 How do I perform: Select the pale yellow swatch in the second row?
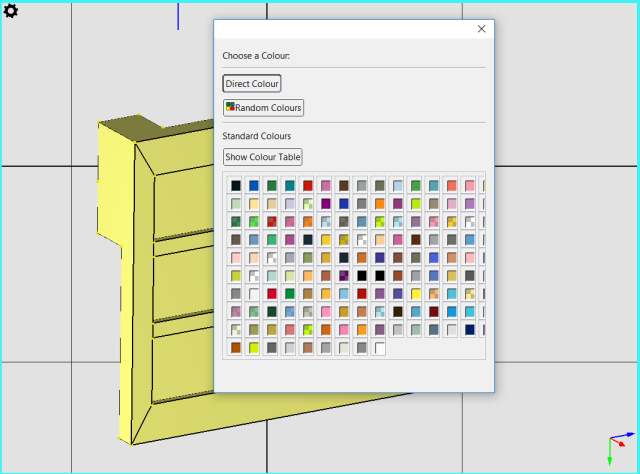(254, 204)
